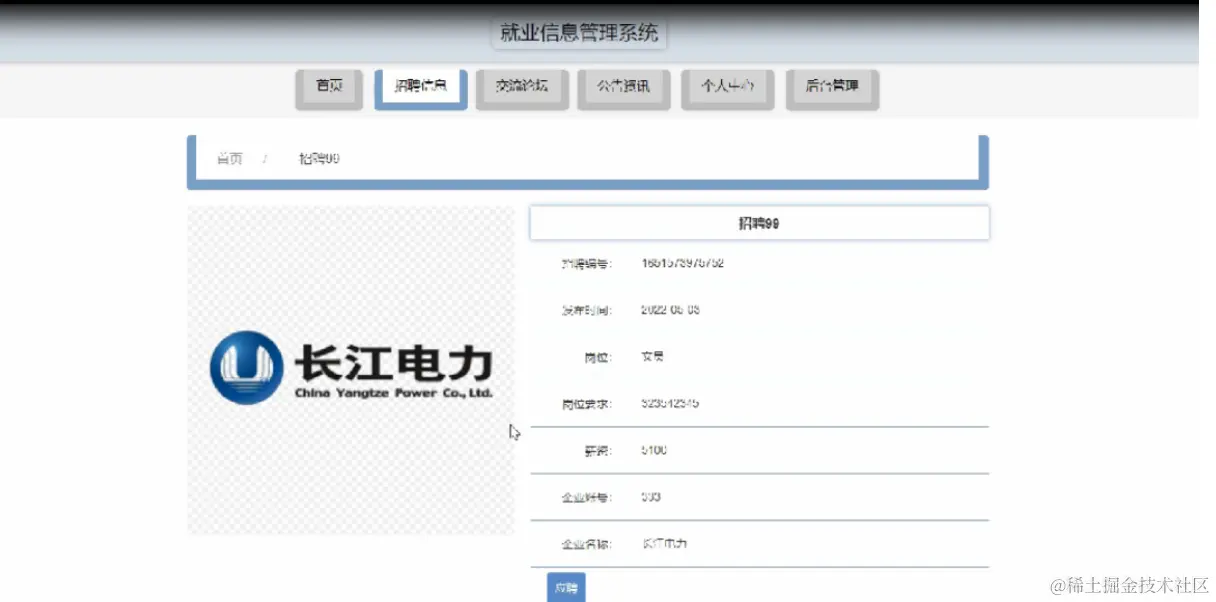Click the position value 文员
Screen dimensions: 1216x602
[652, 357]
